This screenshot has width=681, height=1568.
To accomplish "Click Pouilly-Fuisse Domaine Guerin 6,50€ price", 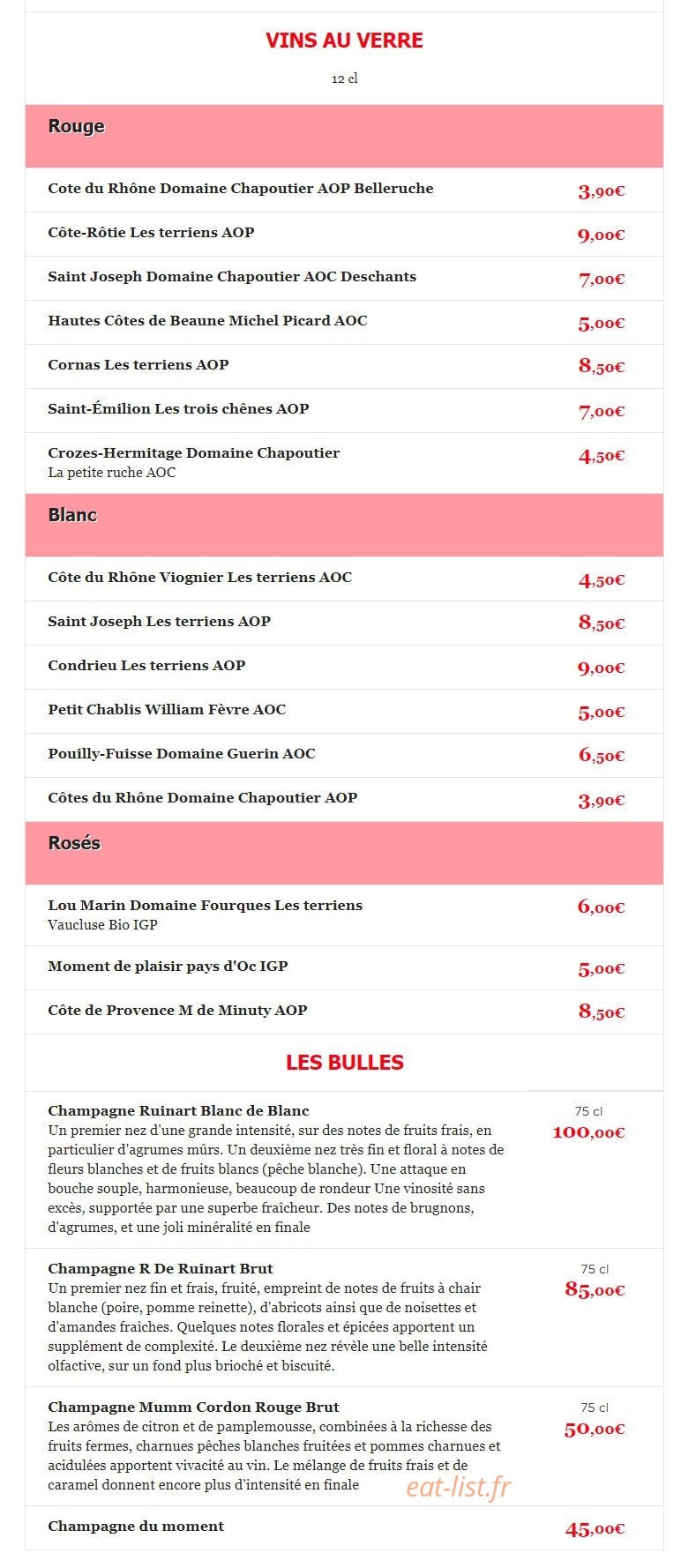I will [602, 755].
